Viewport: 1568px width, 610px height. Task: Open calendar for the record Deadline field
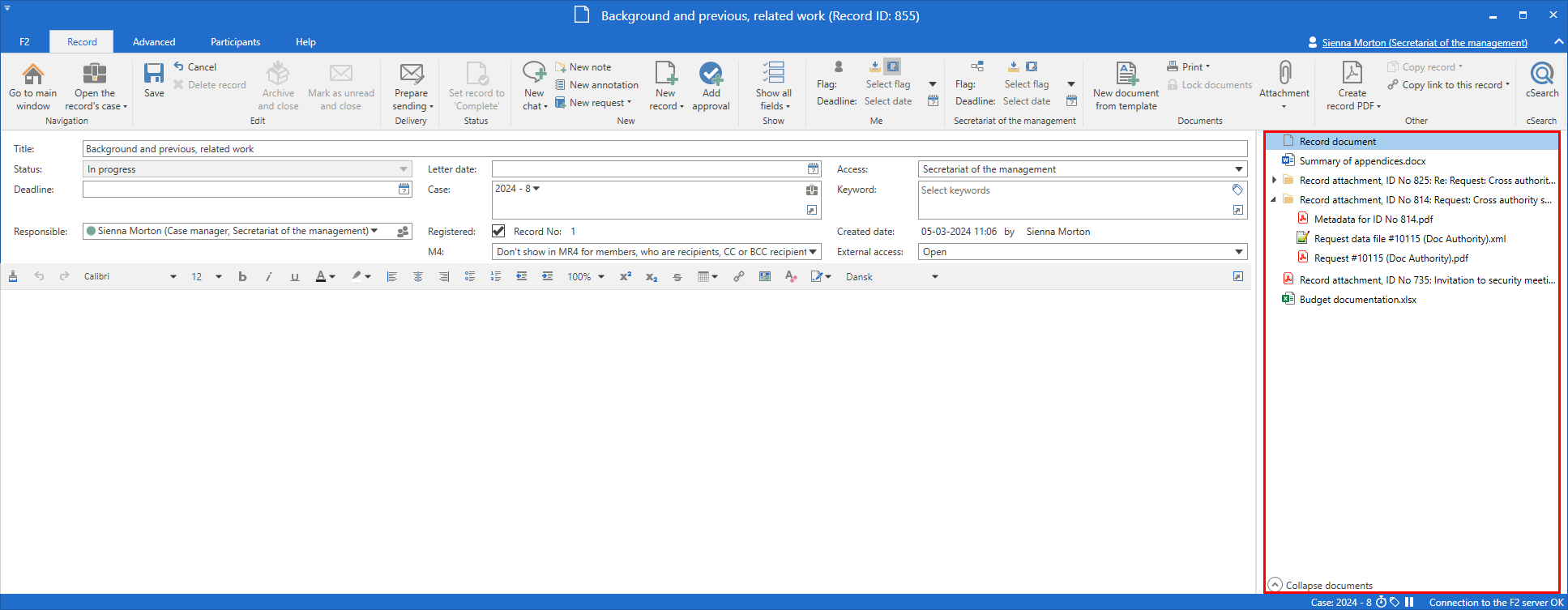[404, 189]
